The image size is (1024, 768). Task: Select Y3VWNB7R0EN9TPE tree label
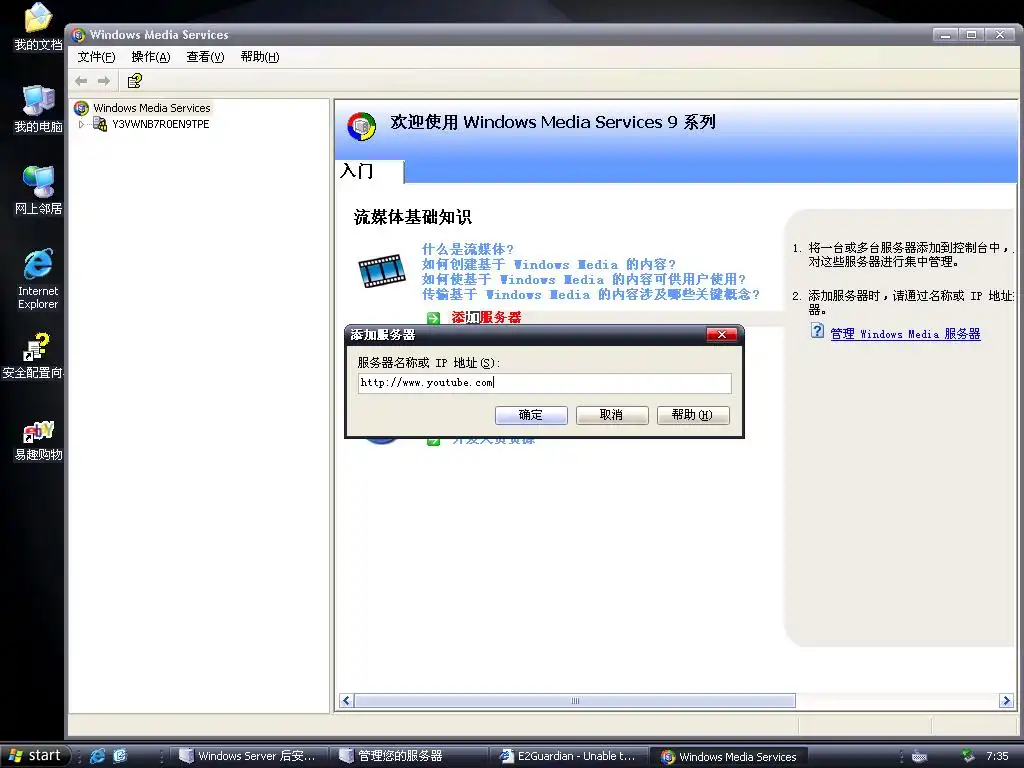[161, 124]
